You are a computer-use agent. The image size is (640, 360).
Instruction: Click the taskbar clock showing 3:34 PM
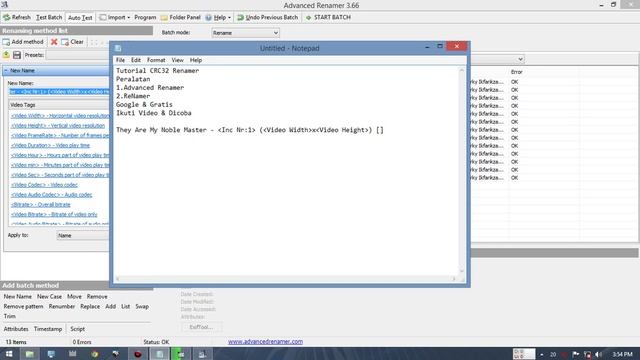point(622,354)
